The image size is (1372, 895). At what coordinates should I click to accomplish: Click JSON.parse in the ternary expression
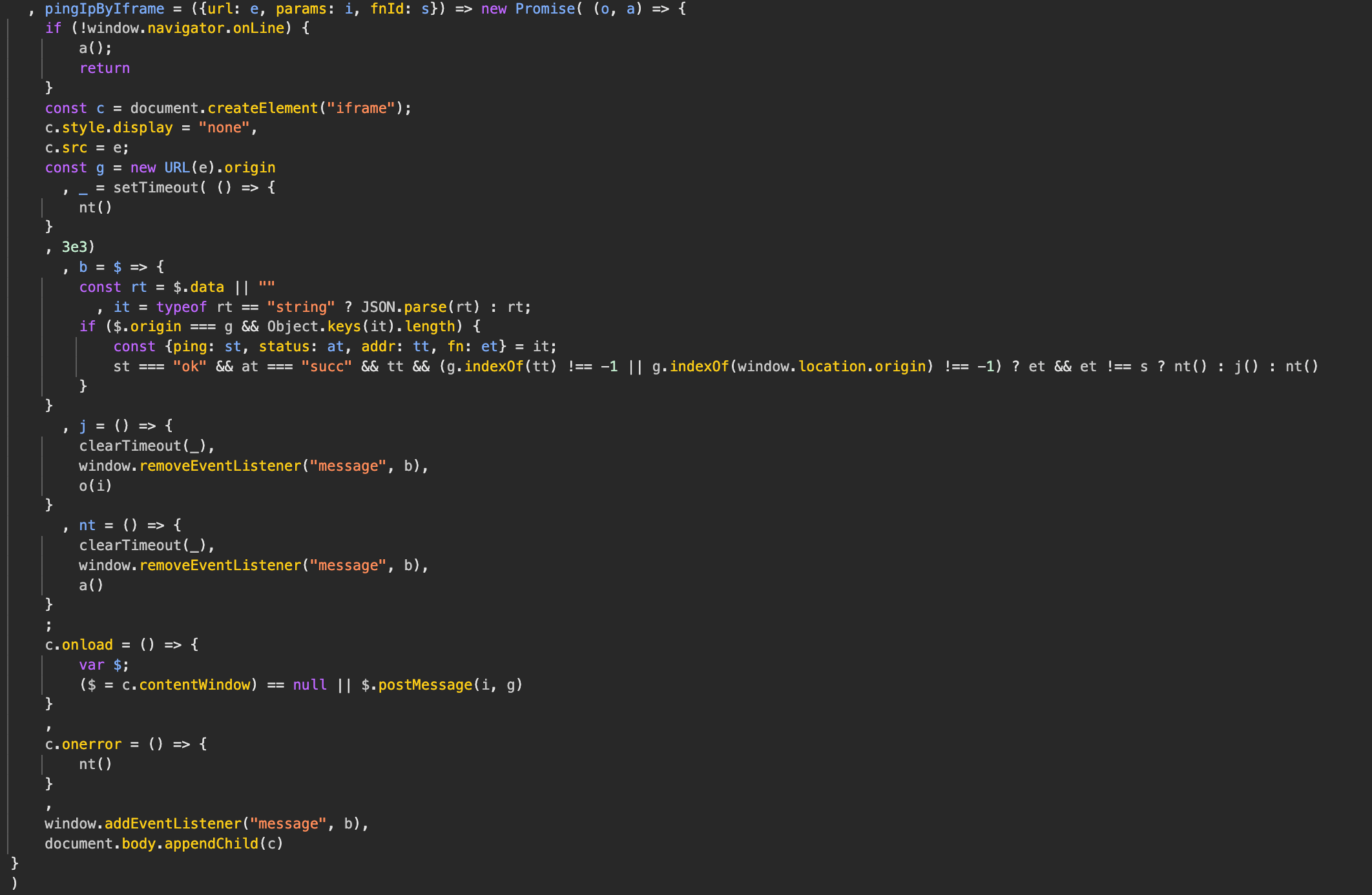coord(403,307)
